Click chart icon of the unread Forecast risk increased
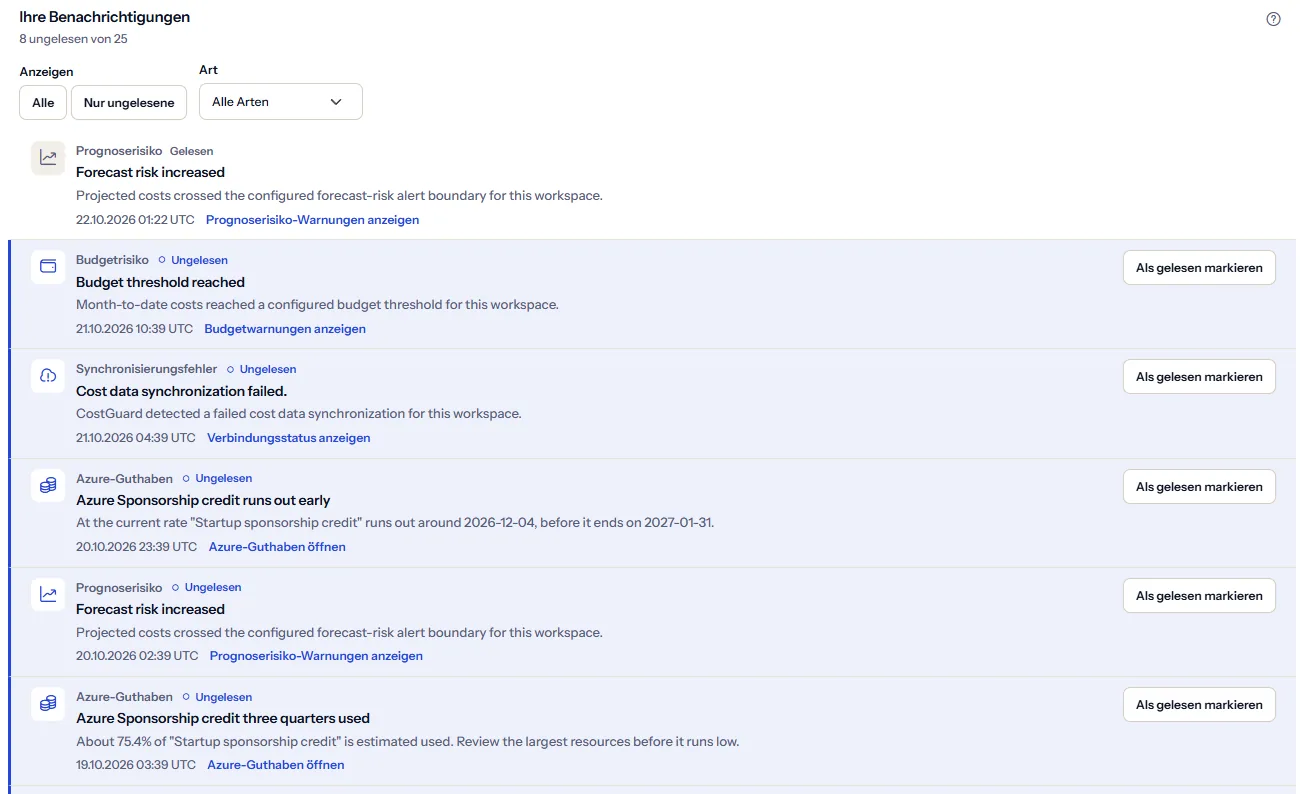Image resolution: width=1304 pixels, height=794 pixels. (48, 595)
